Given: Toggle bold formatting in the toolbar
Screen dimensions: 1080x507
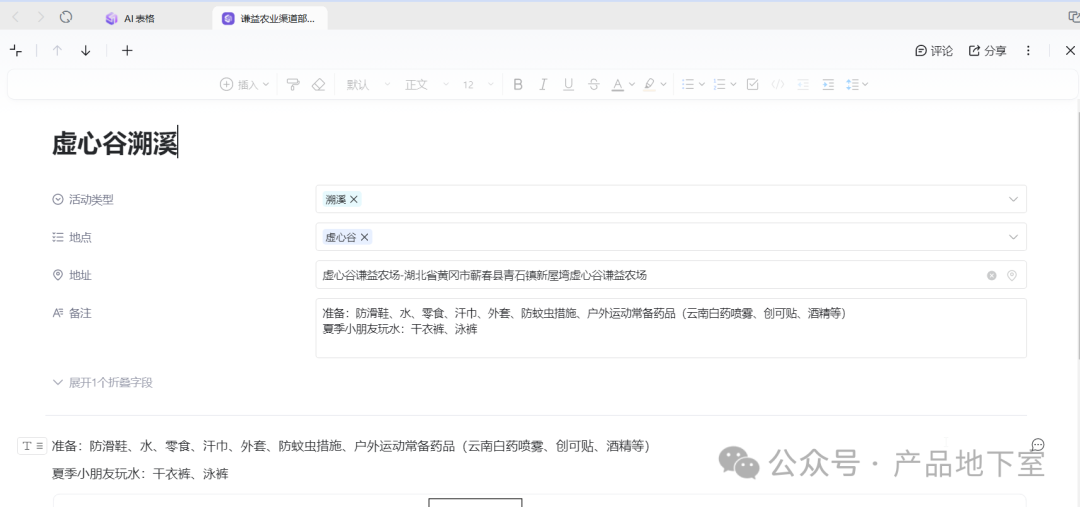Looking at the screenshot, I should coord(518,85).
